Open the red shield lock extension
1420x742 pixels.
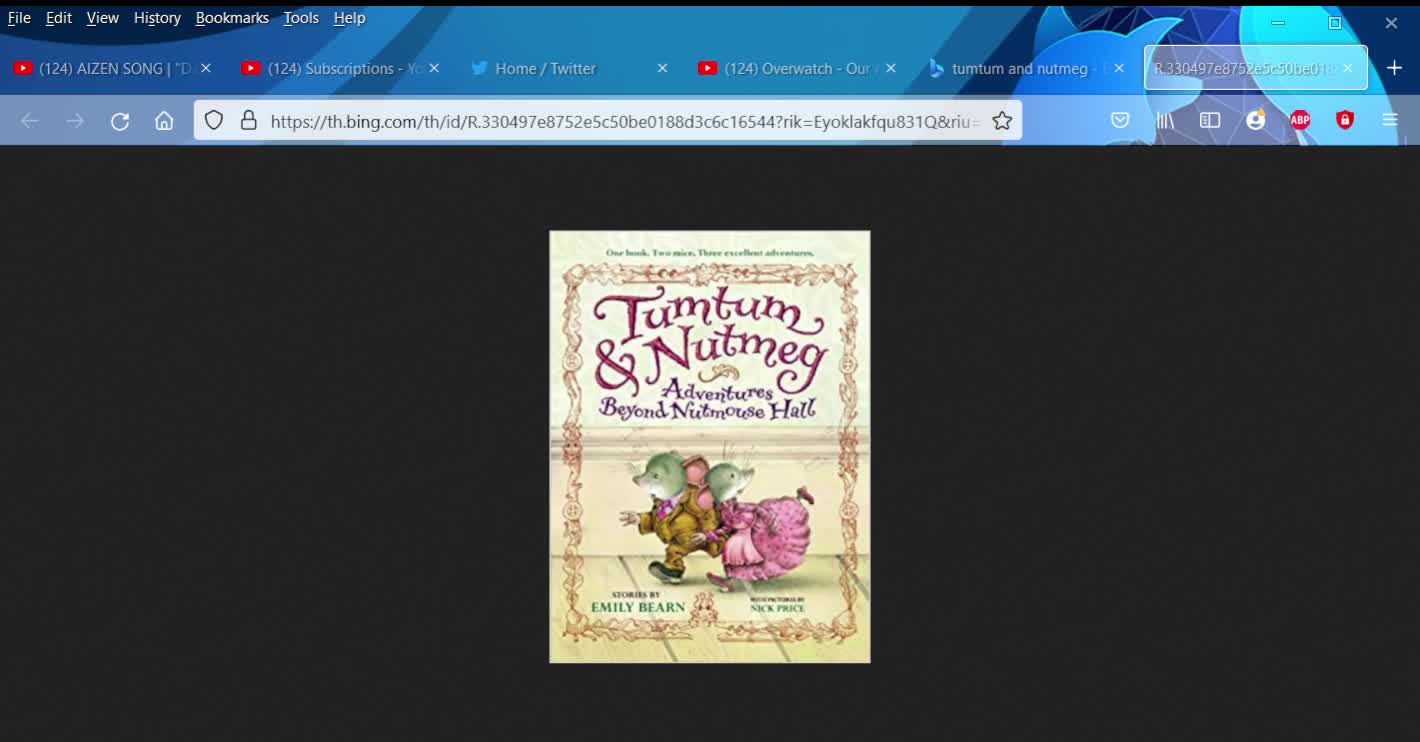pyautogui.click(x=1345, y=120)
